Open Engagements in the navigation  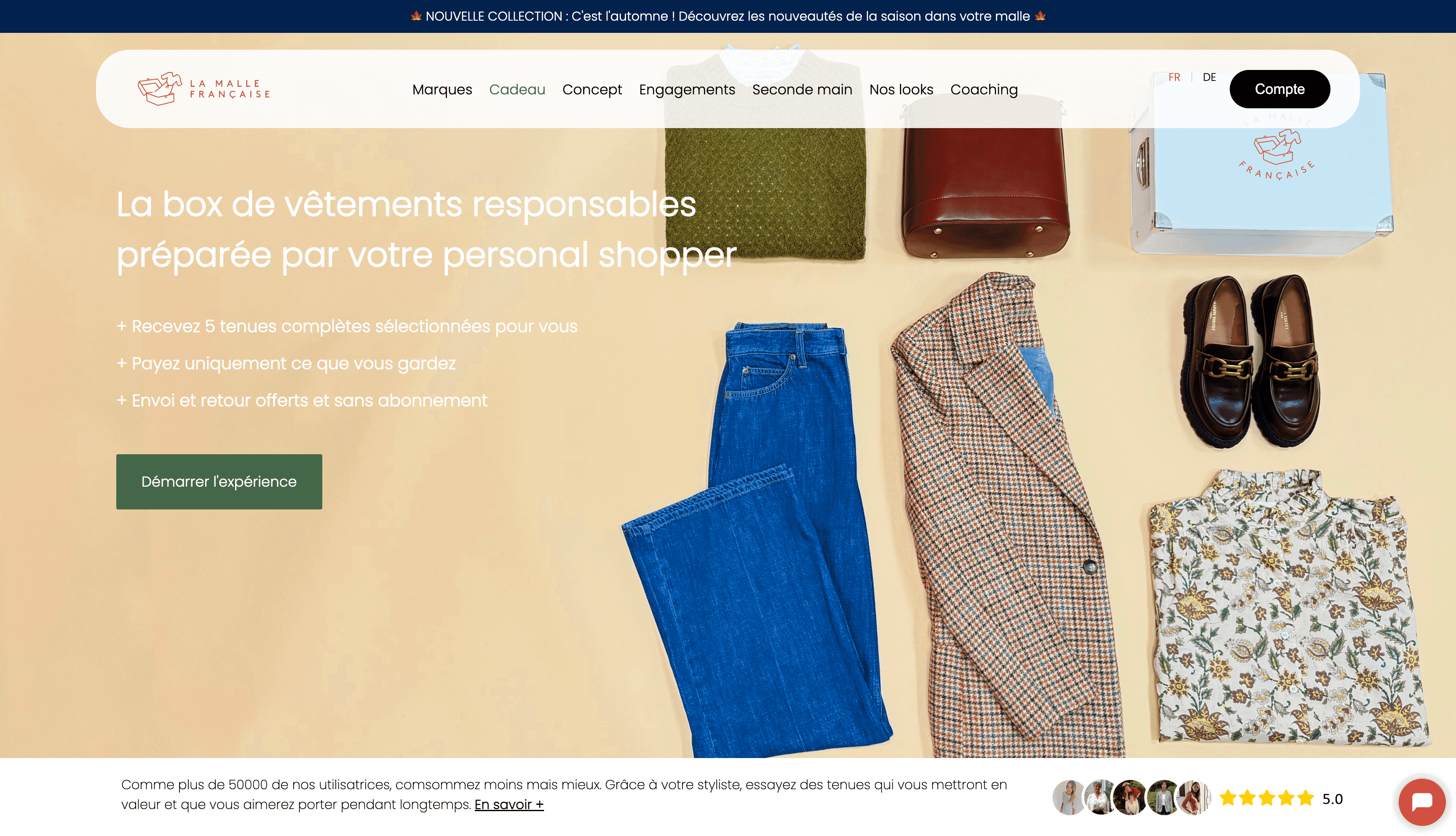click(687, 90)
